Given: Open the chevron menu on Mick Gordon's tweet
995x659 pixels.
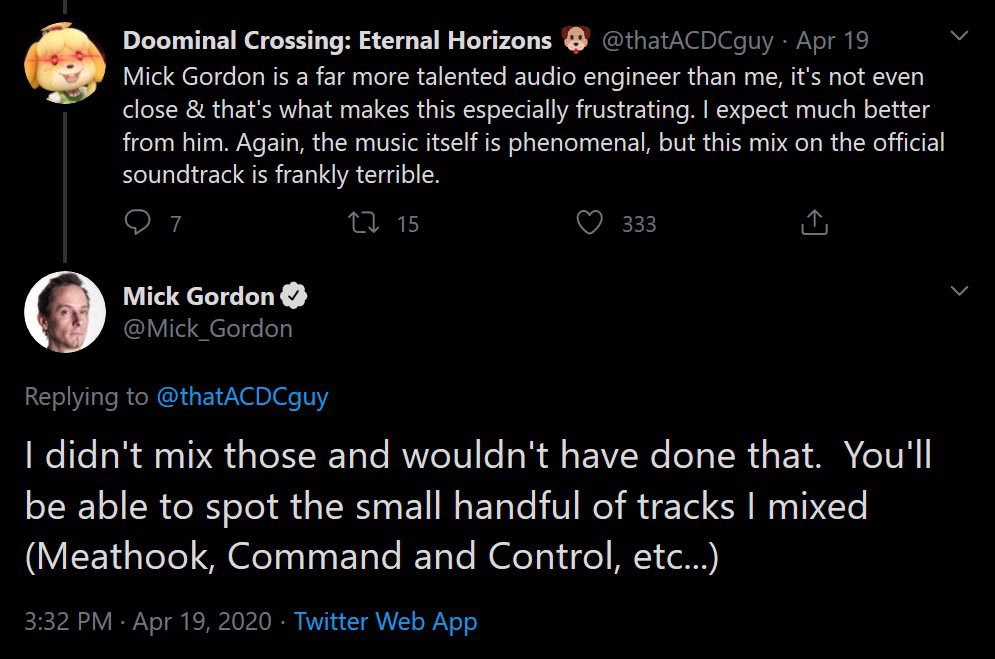Looking at the screenshot, I should (959, 291).
